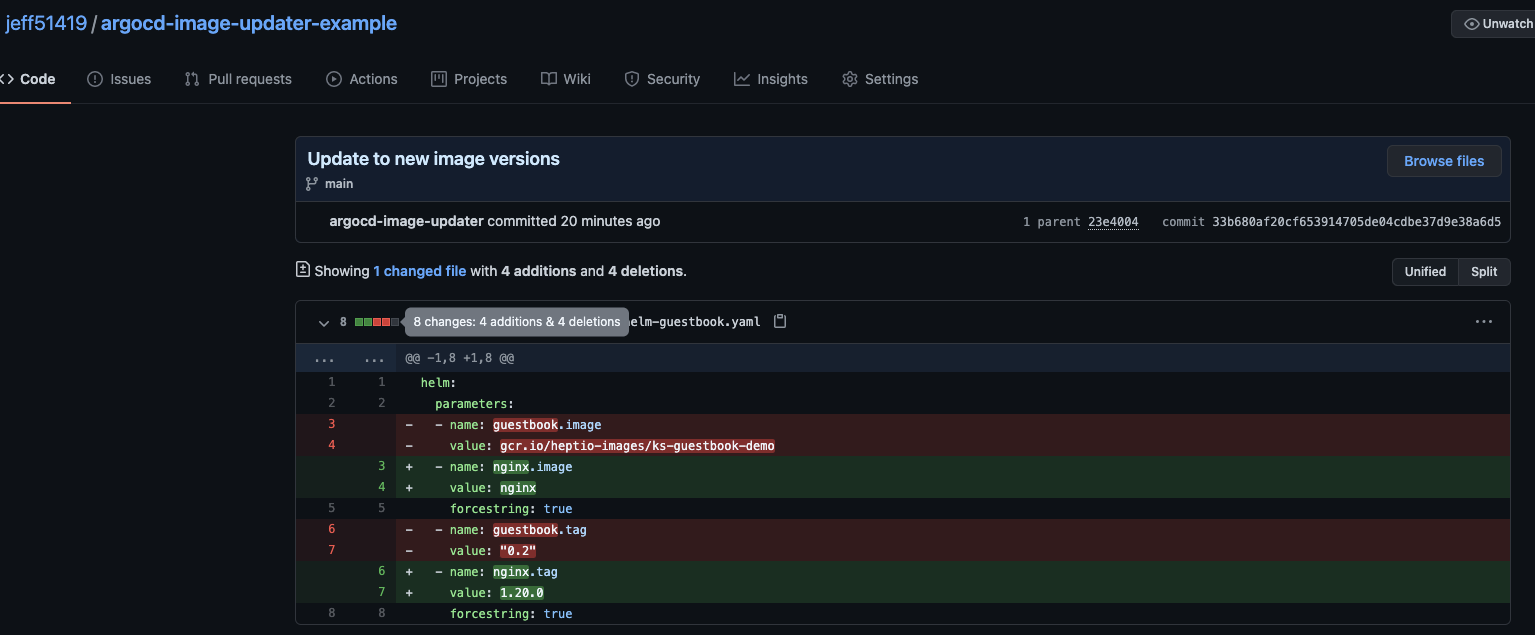Open the Projects tab
Viewport: 1535px width, 635px height.
(469, 79)
